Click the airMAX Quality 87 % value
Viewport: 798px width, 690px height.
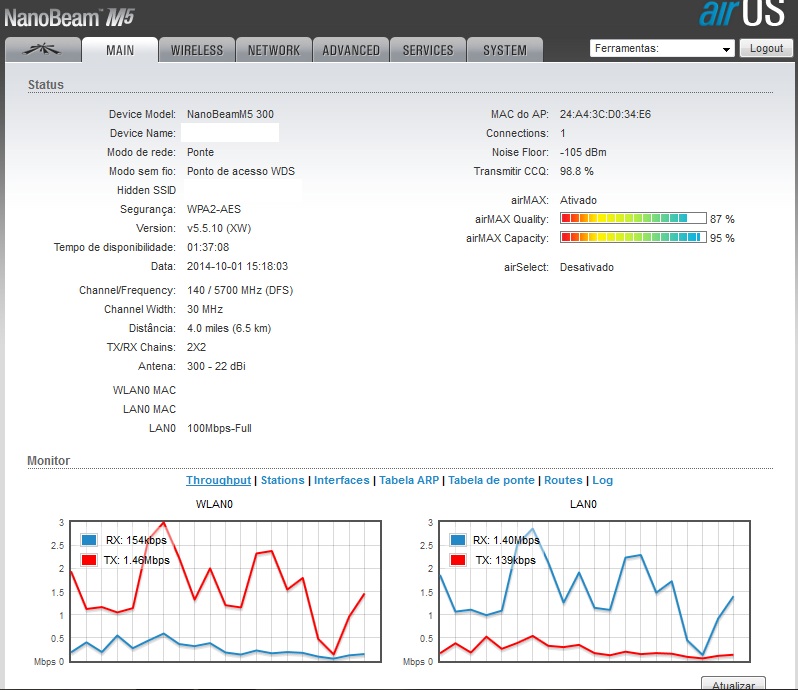pos(722,219)
